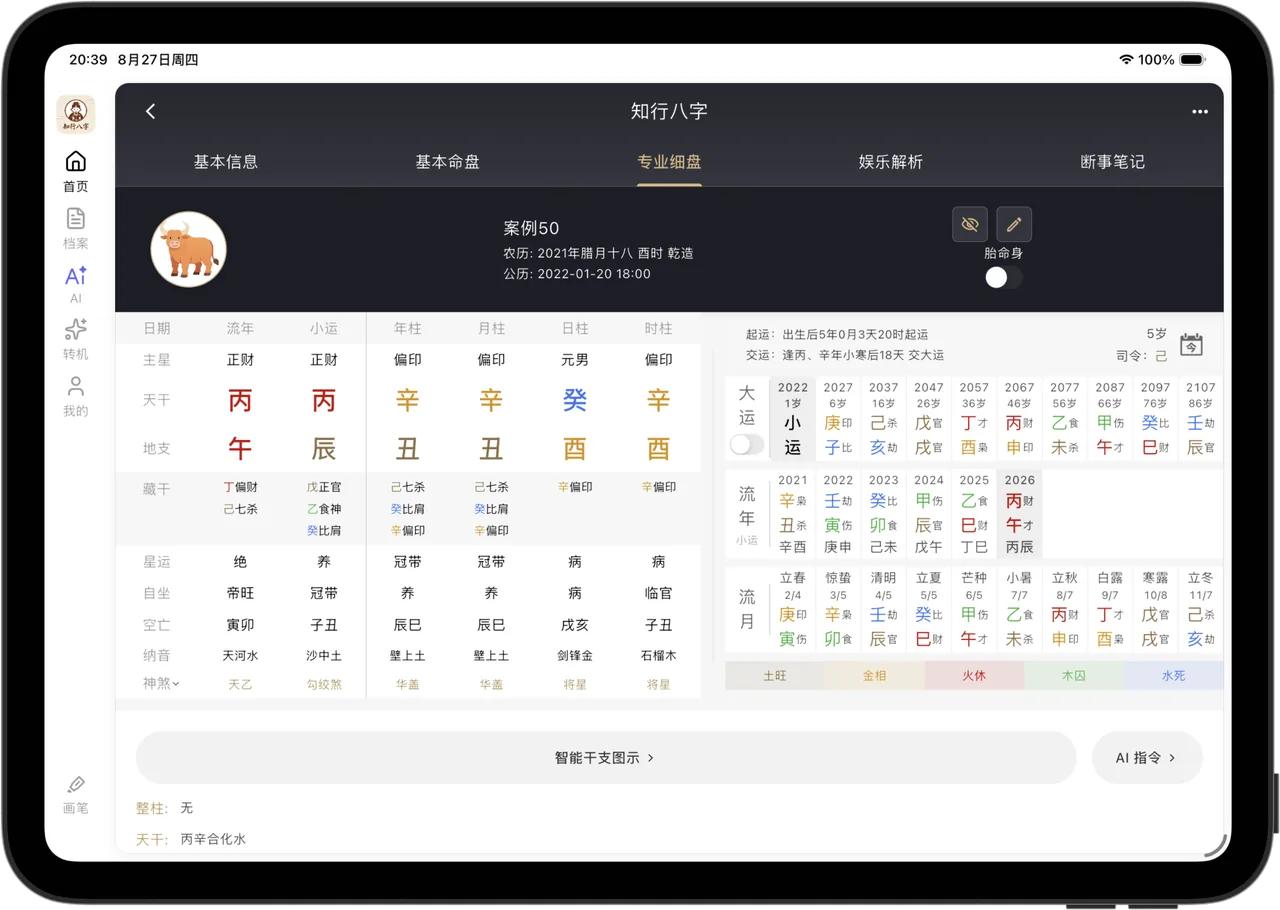Click the 金相 color swatch
The image size is (1280, 910).
pos(875,676)
